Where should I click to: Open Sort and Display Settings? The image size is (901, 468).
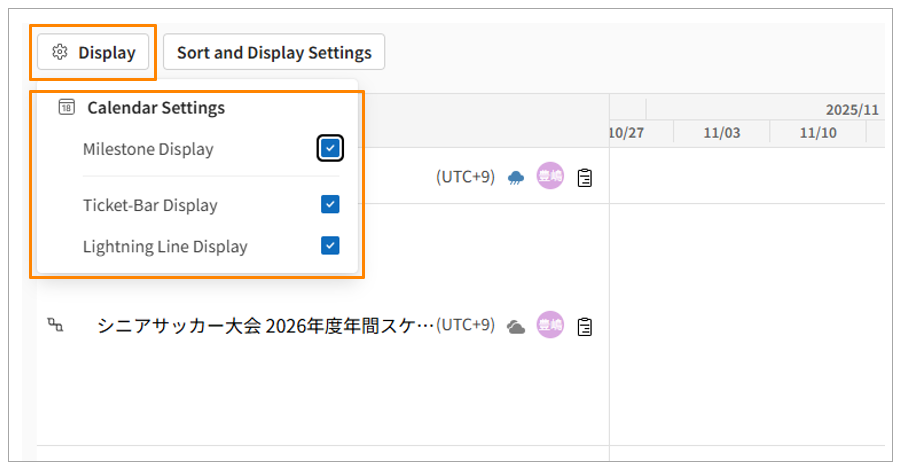click(274, 52)
